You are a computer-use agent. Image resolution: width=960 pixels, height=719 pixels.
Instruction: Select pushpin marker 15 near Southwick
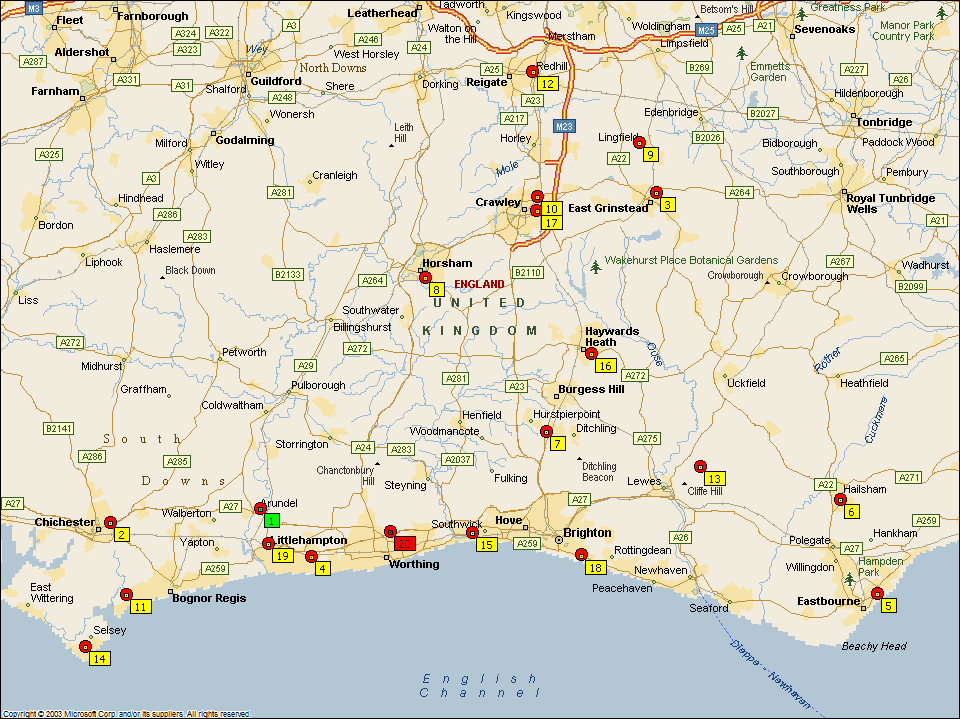(x=486, y=545)
